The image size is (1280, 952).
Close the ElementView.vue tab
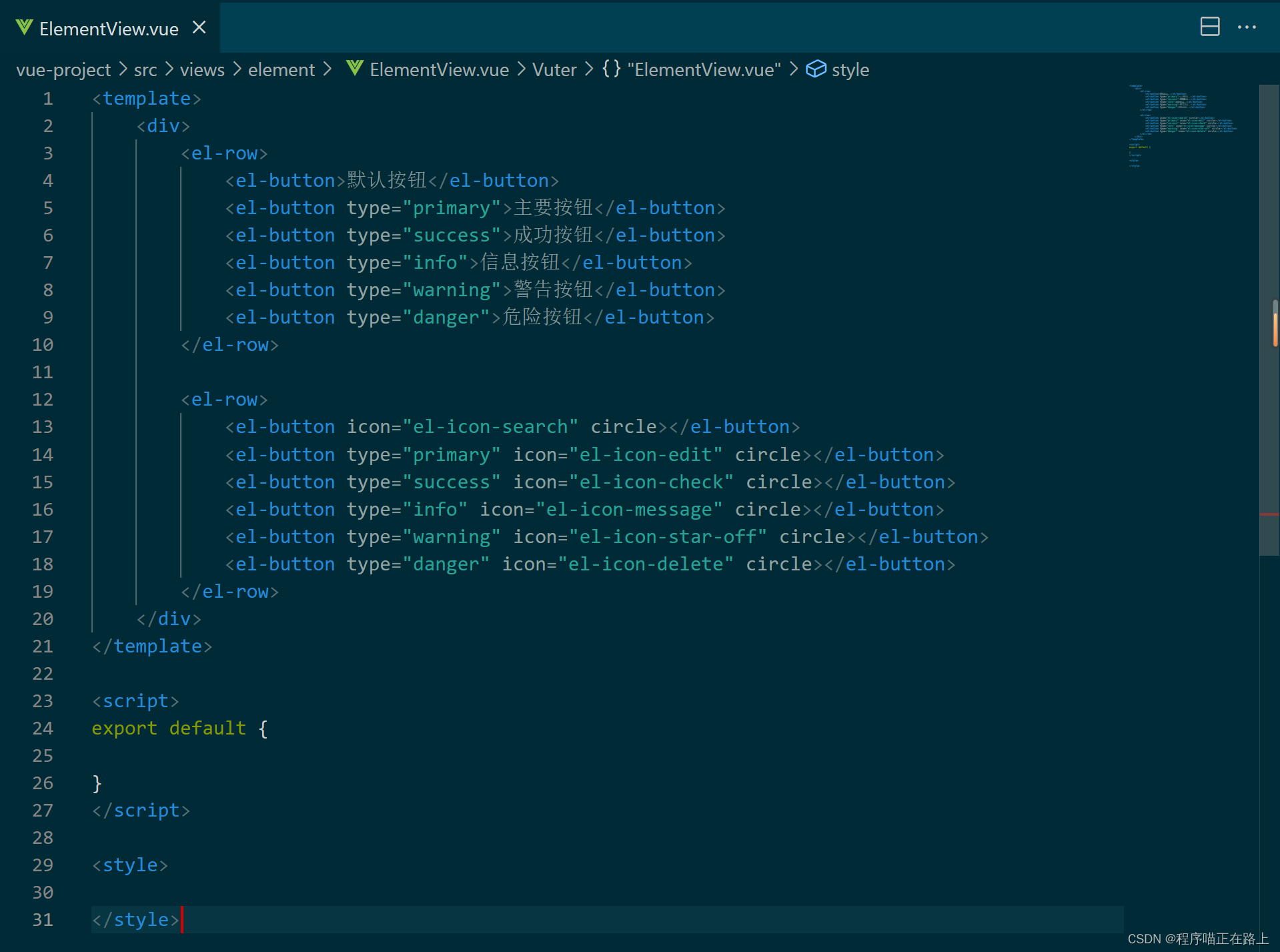(199, 28)
